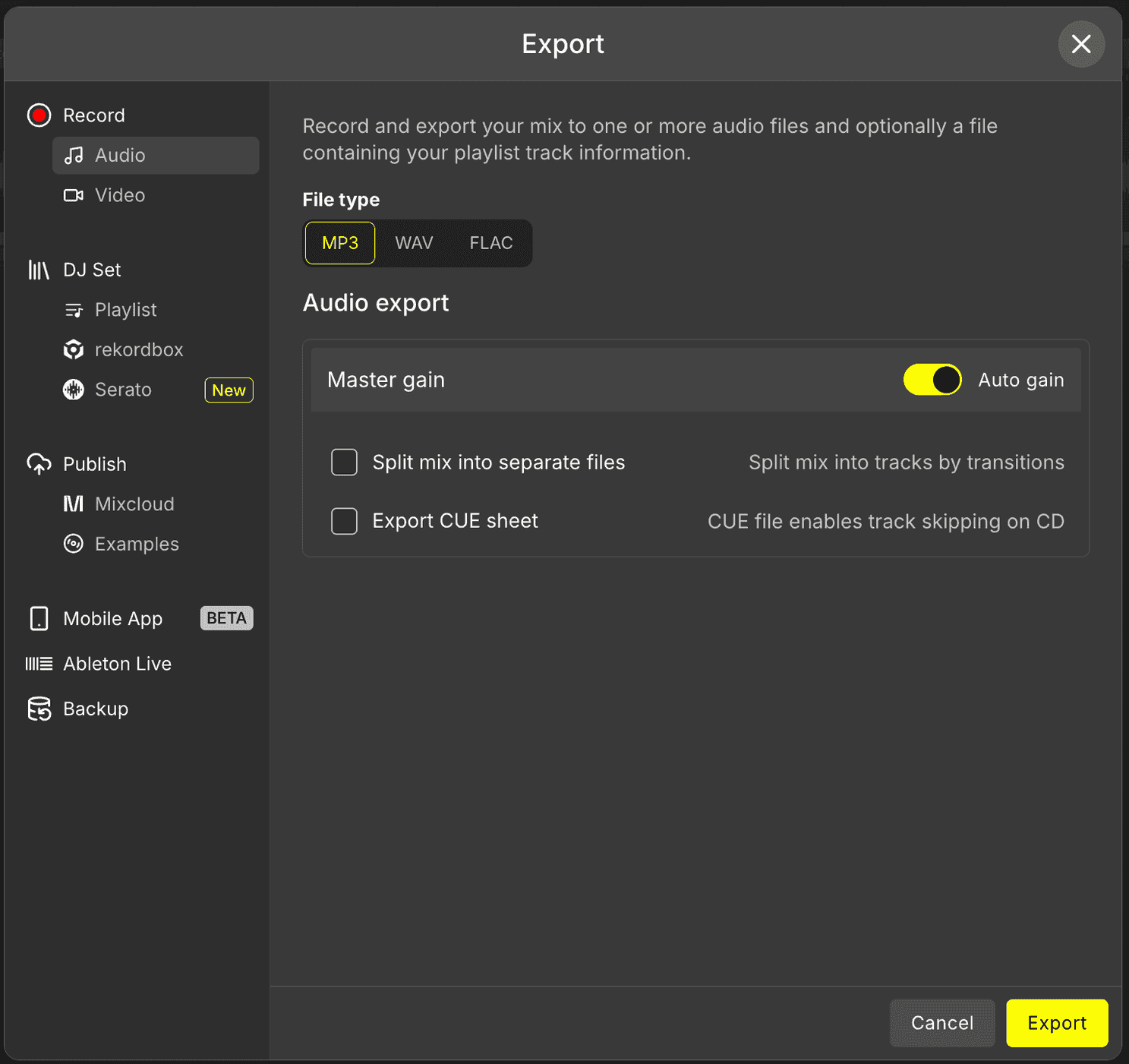Image resolution: width=1129 pixels, height=1064 pixels.
Task: Click the Examples disc icon
Action: 73,544
